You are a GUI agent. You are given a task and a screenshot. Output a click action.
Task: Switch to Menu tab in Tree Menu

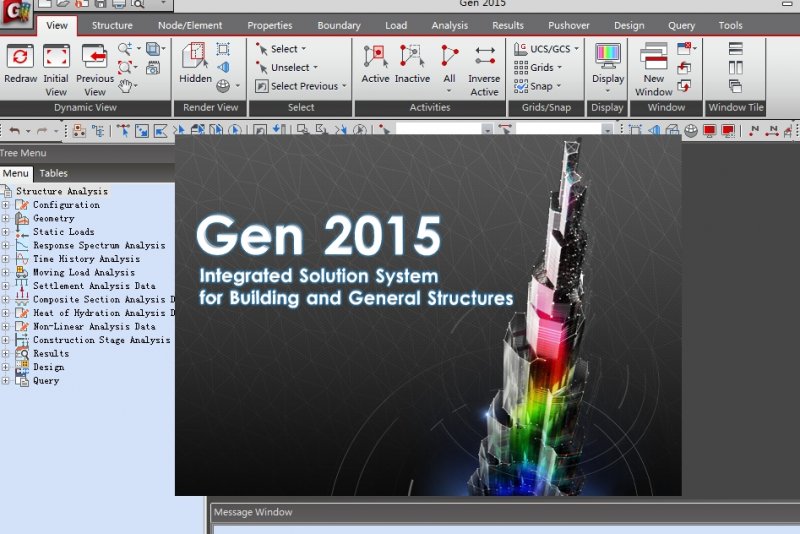pyautogui.click(x=16, y=173)
